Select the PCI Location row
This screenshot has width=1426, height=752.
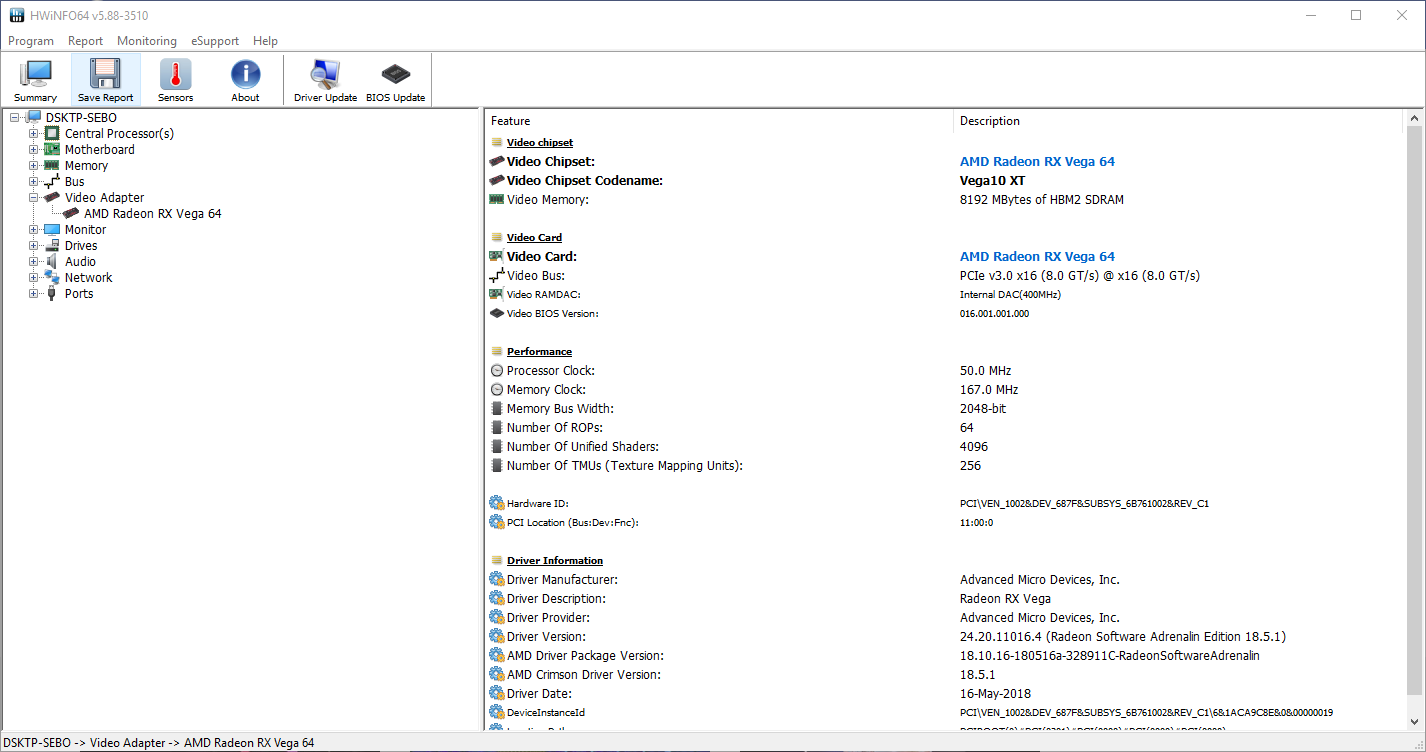coord(945,523)
